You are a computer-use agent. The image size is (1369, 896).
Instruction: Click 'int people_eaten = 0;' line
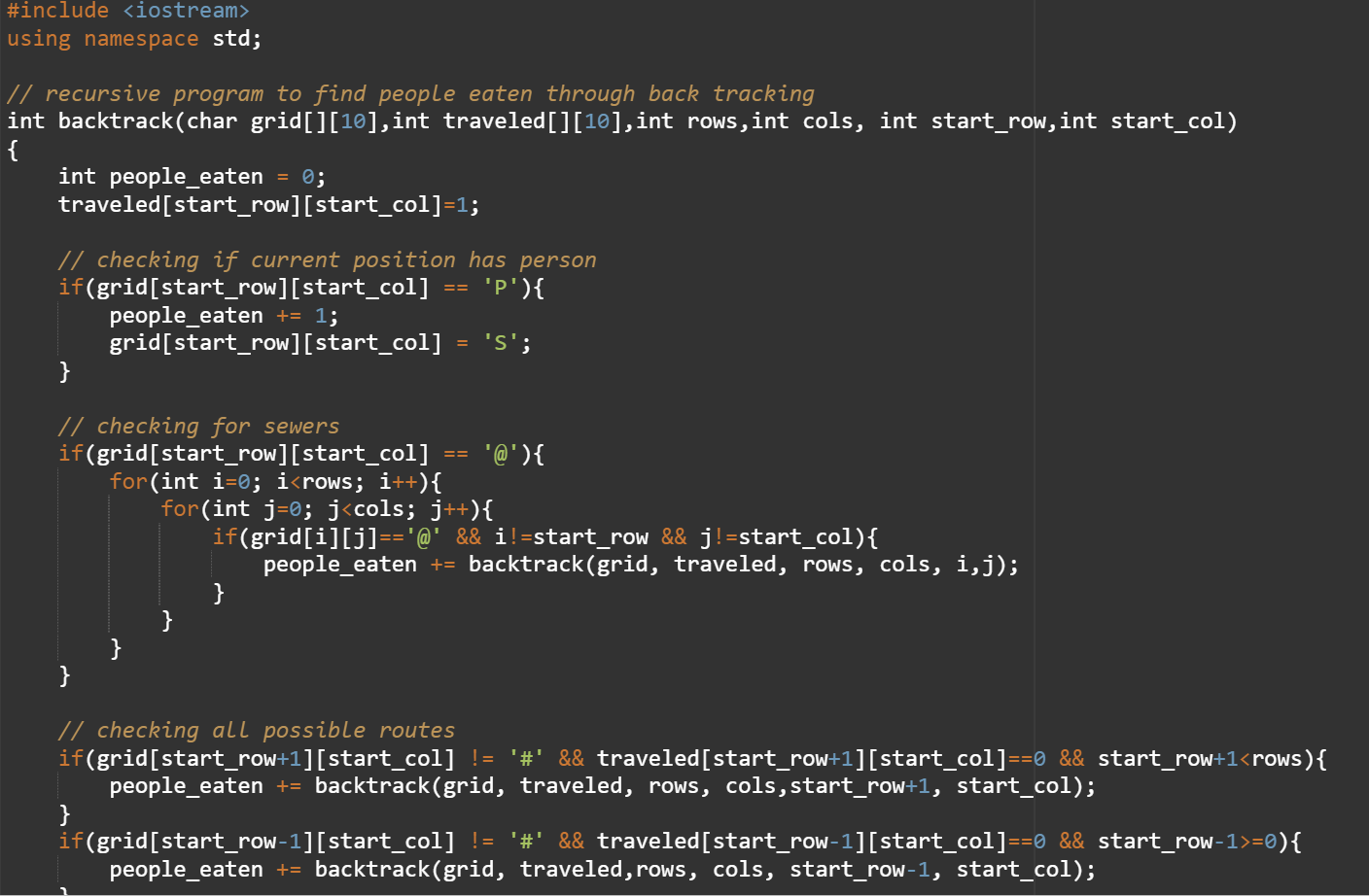(193, 177)
